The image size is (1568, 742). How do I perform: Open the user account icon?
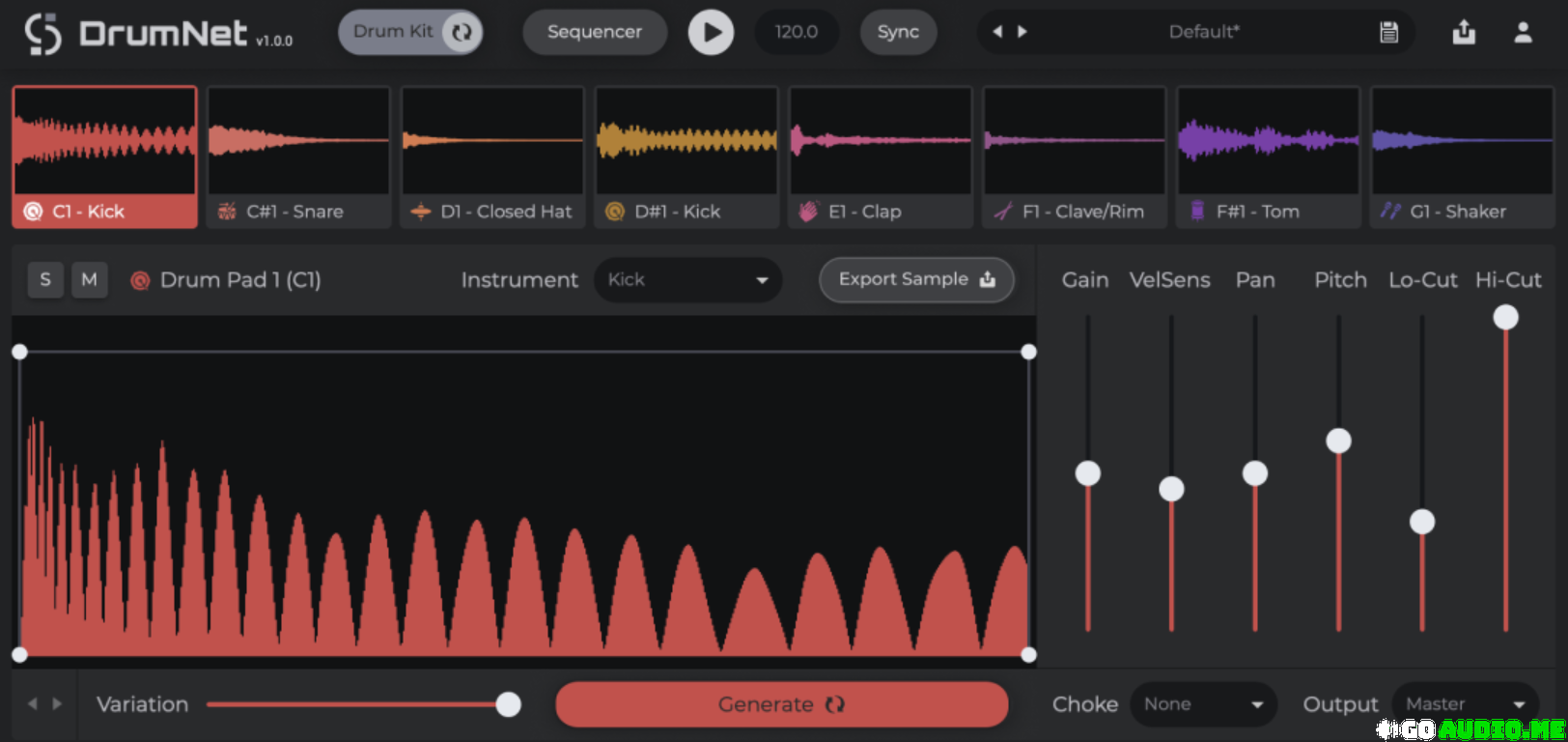click(1523, 32)
